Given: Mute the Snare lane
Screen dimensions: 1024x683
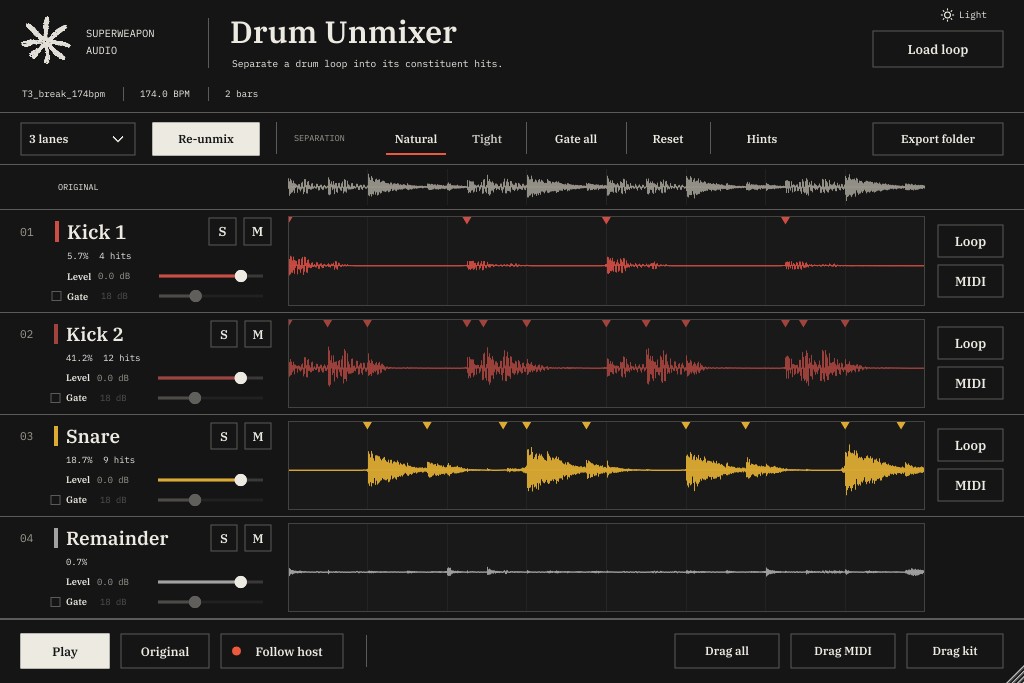Looking at the screenshot, I should pos(258,436).
